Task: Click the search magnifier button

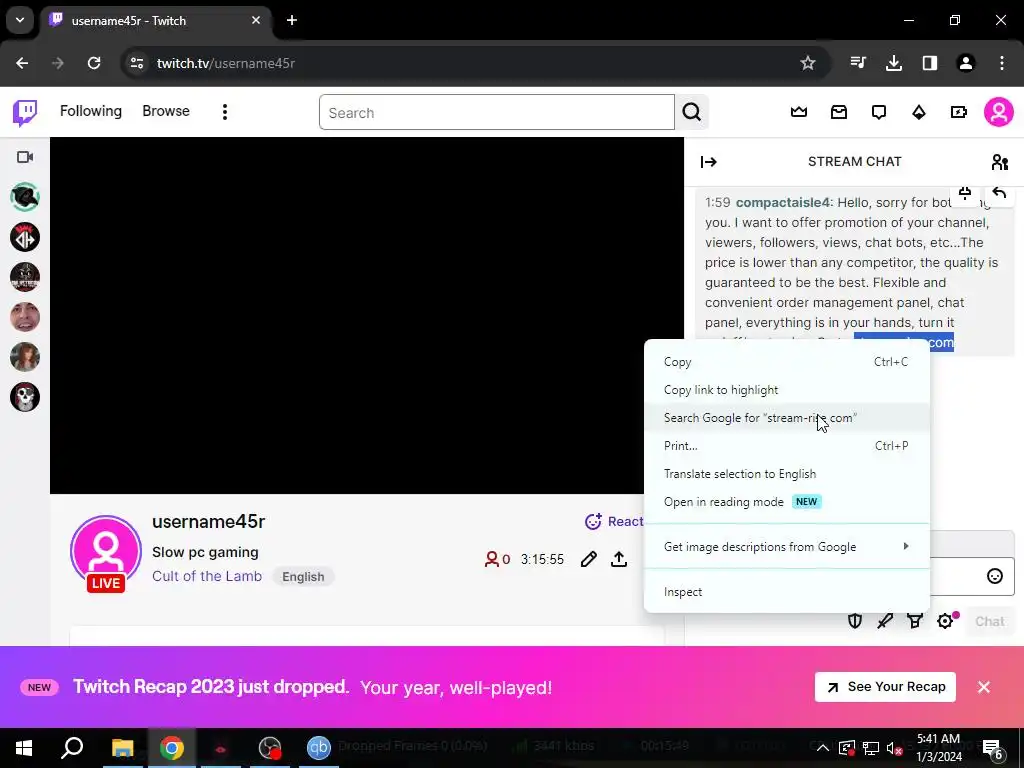Action: [x=692, y=112]
